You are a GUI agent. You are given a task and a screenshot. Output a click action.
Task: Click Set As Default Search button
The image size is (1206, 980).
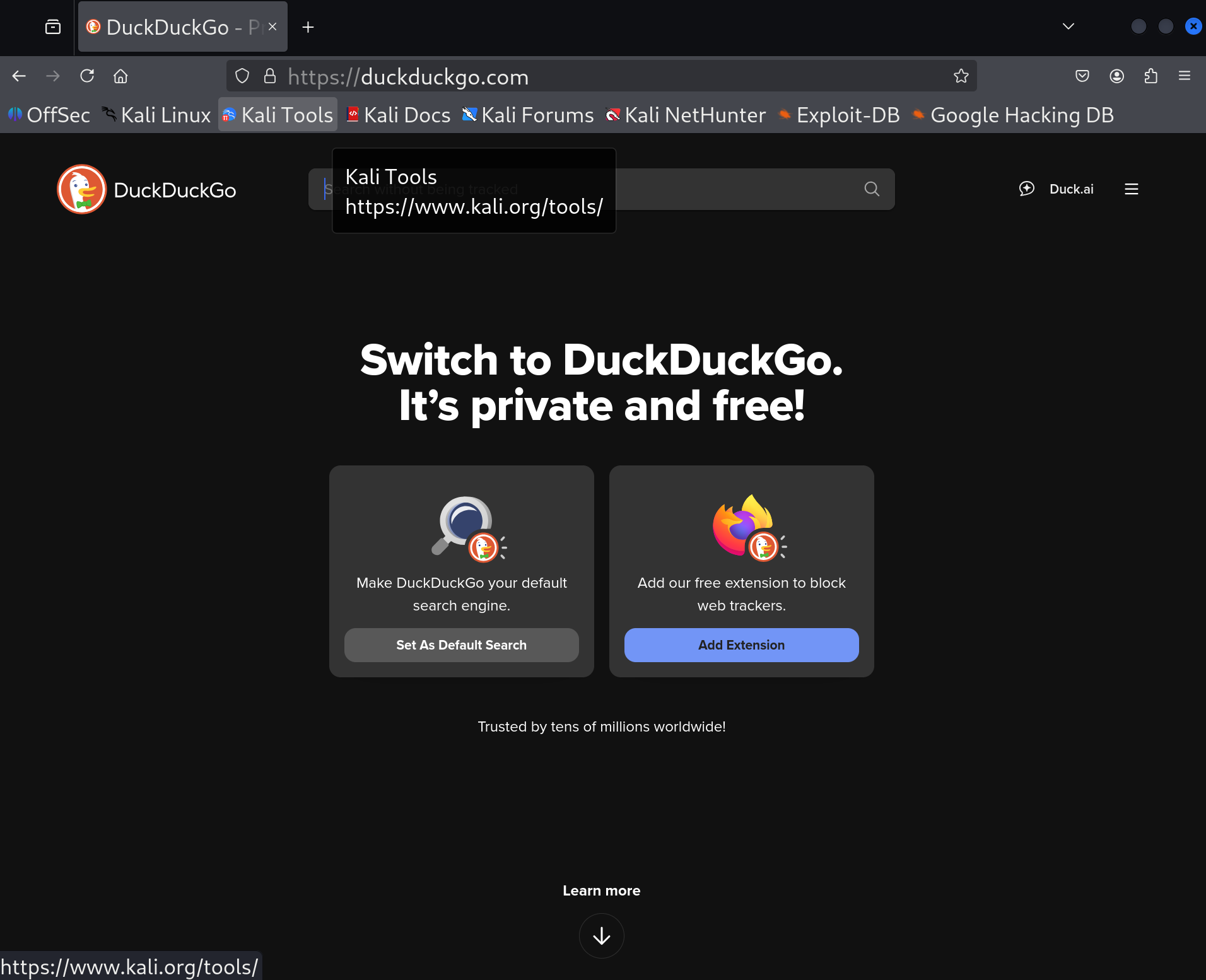[x=461, y=645]
